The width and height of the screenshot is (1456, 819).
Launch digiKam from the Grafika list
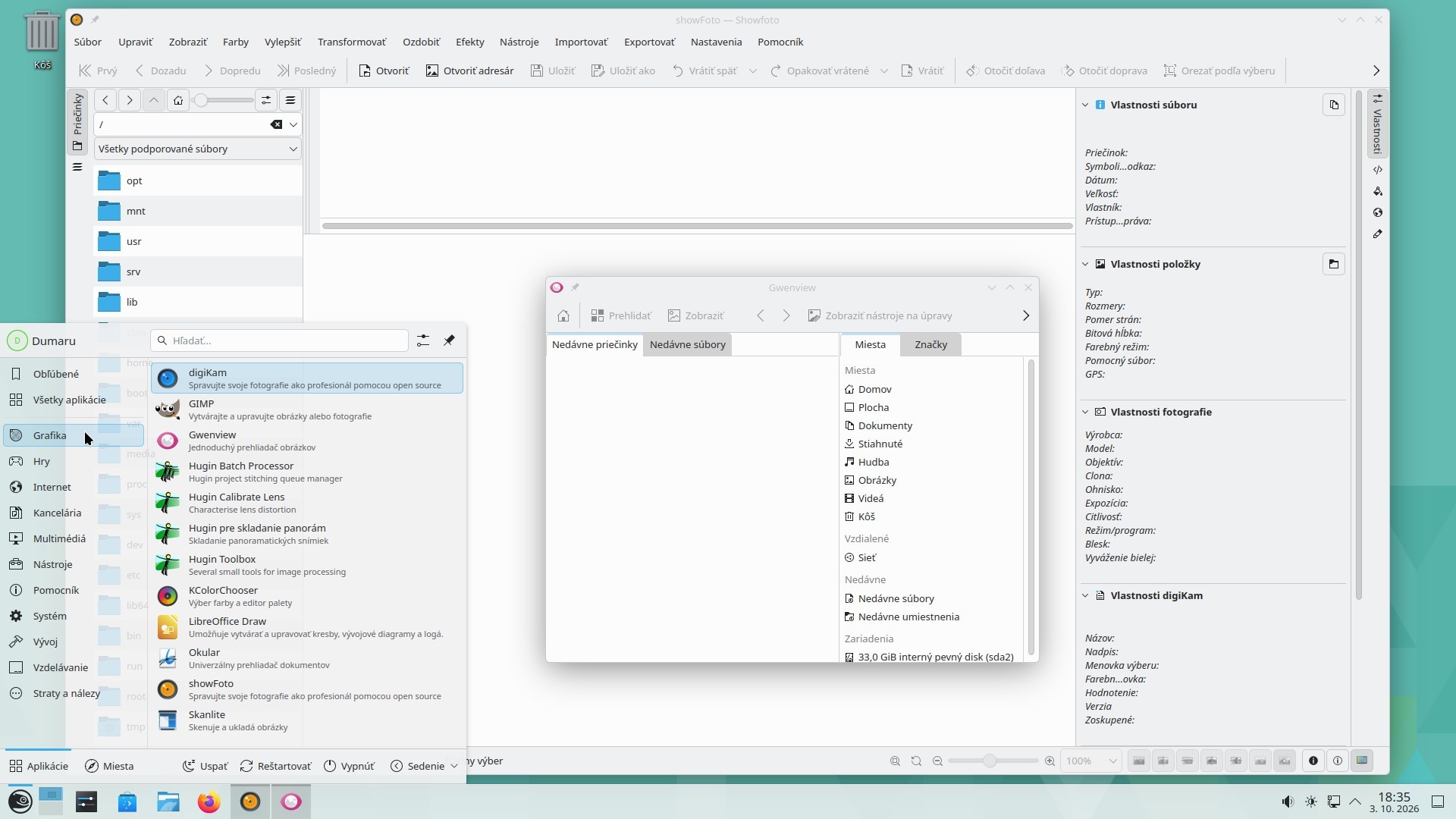pyautogui.click(x=307, y=378)
